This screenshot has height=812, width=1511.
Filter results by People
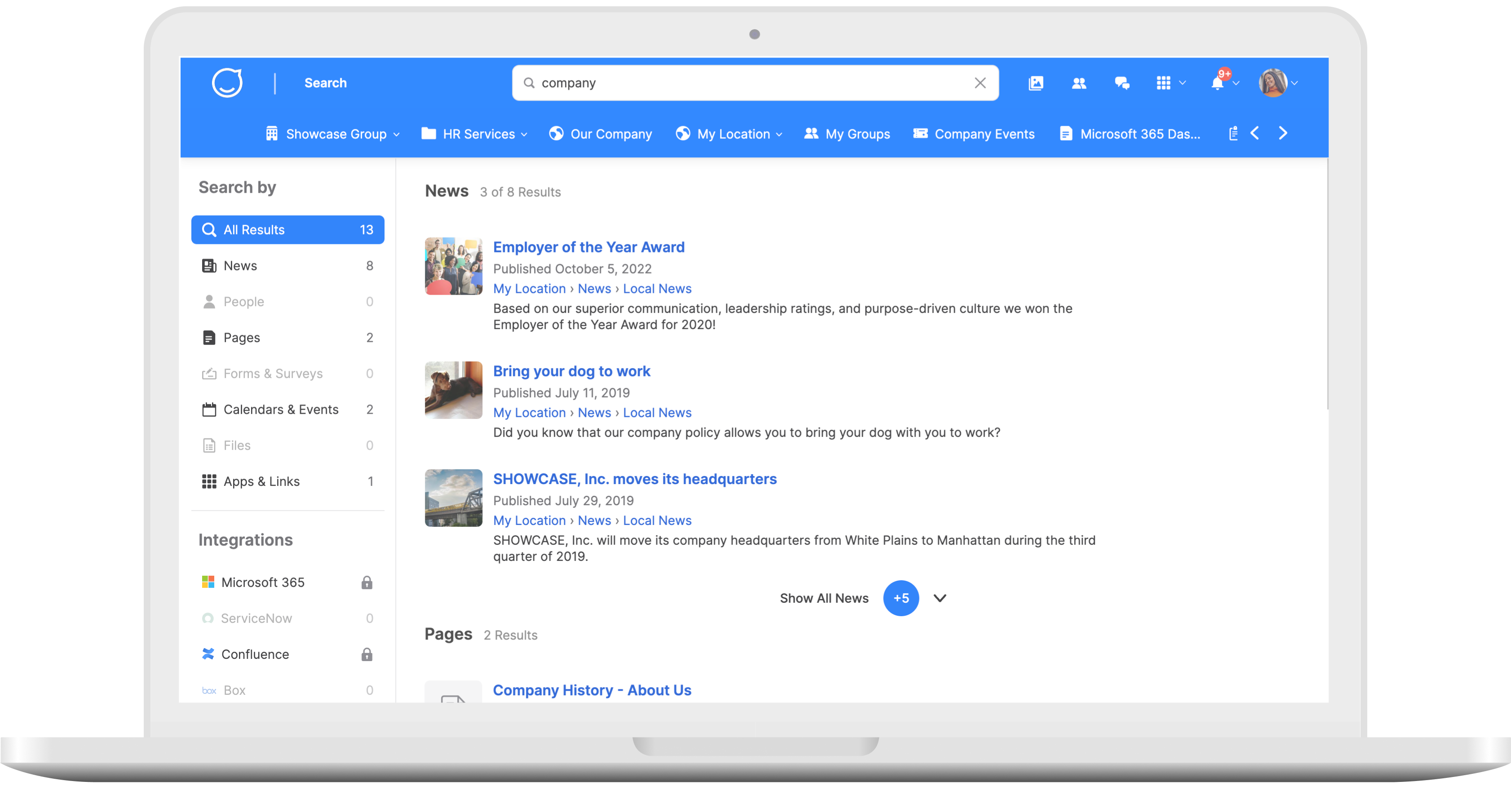point(287,301)
